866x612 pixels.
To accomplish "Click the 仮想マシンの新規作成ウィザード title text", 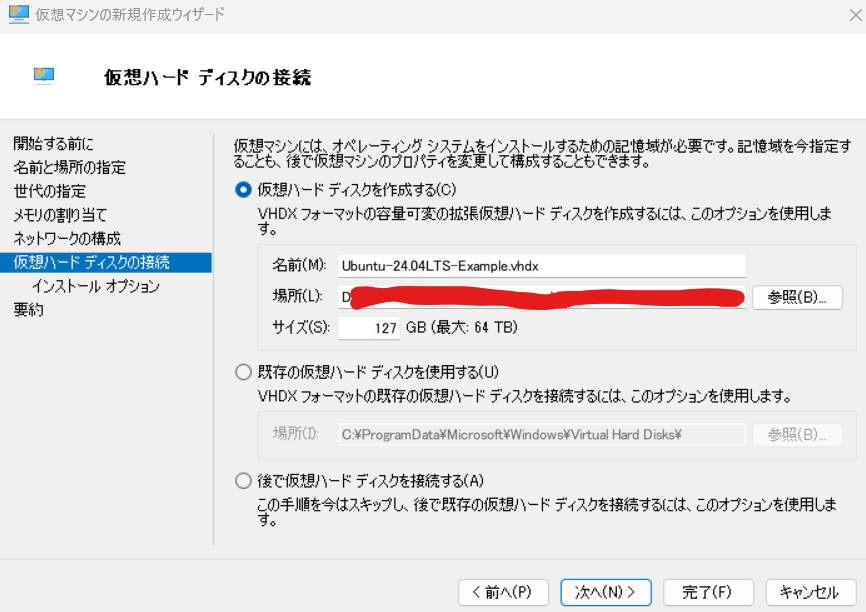I will coord(130,14).
